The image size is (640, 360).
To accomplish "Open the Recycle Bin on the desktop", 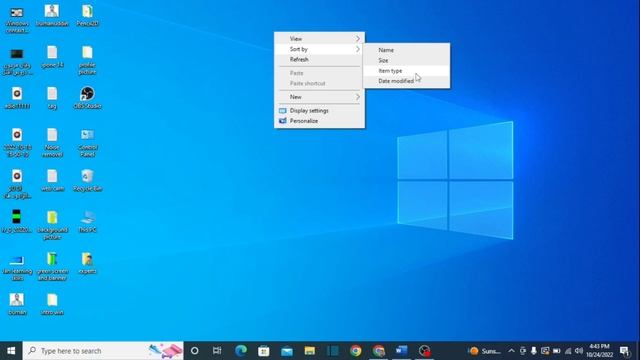I will click(x=87, y=180).
